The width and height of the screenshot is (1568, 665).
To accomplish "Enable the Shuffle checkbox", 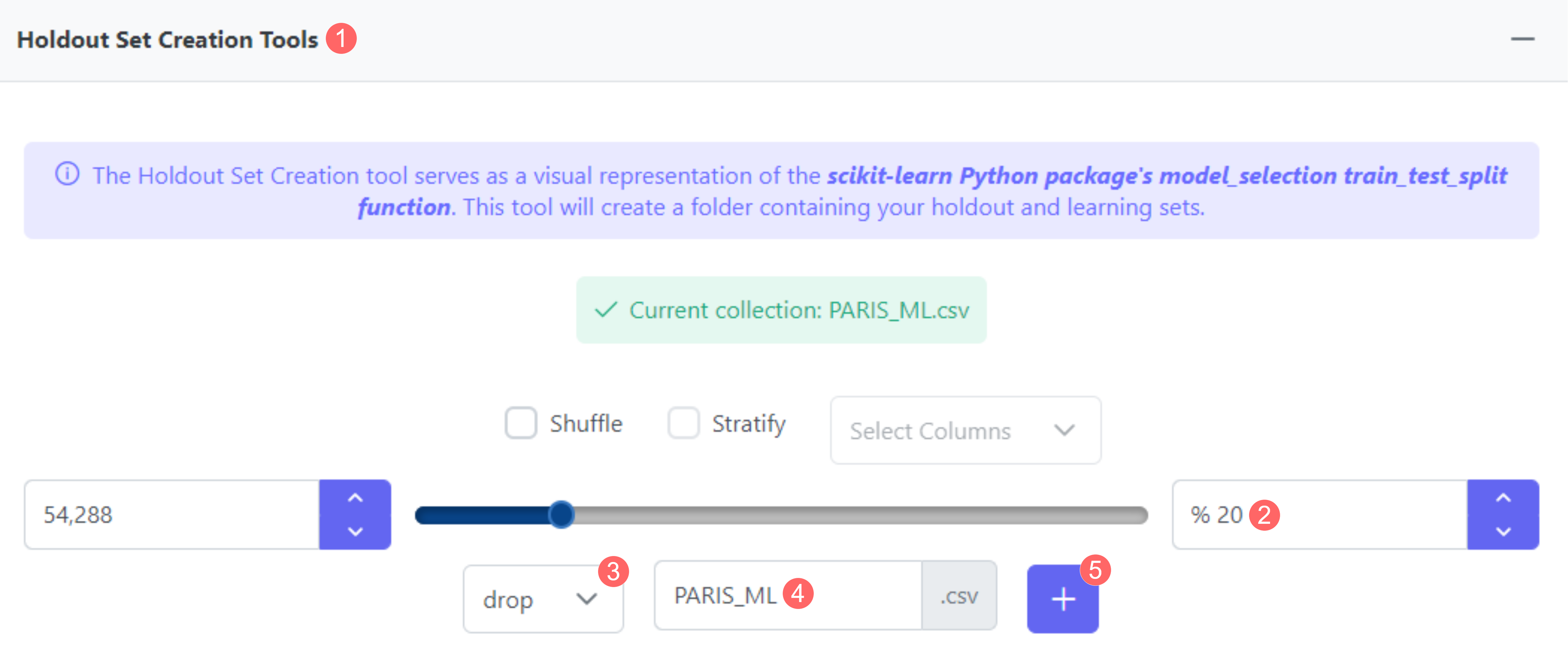I will coord(520,423).
